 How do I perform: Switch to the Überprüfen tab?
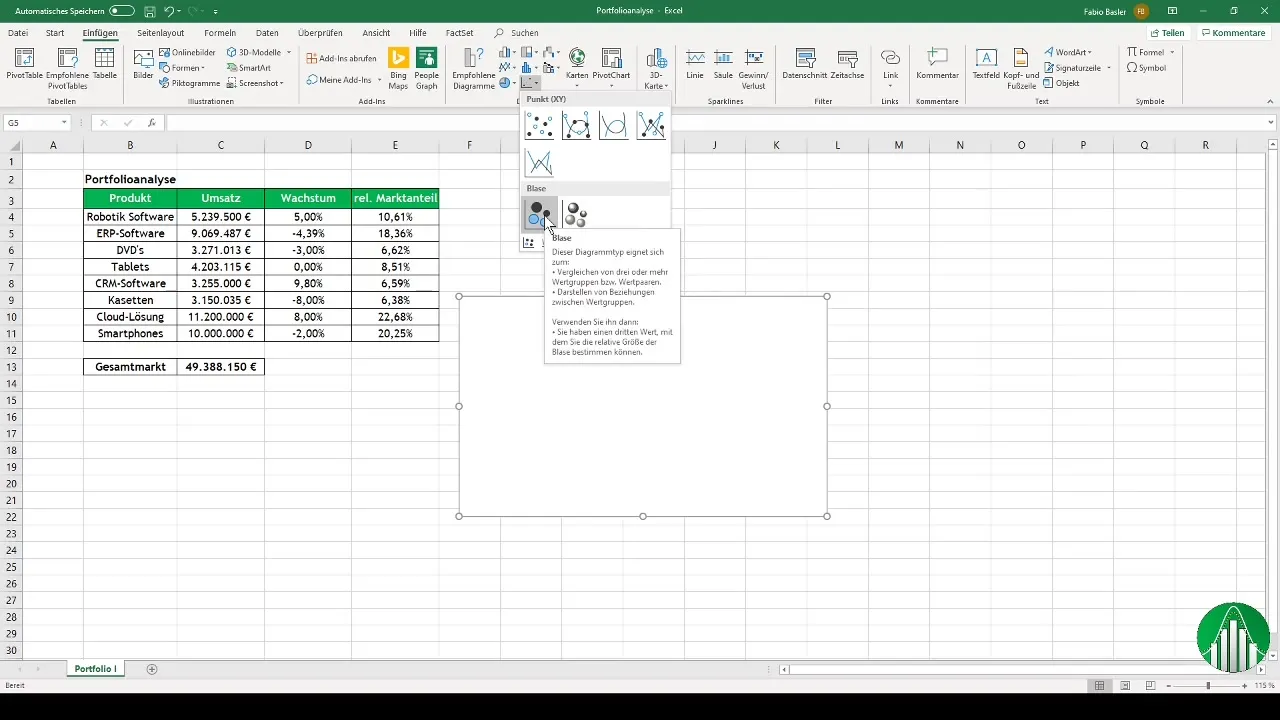tap(320, 33)
